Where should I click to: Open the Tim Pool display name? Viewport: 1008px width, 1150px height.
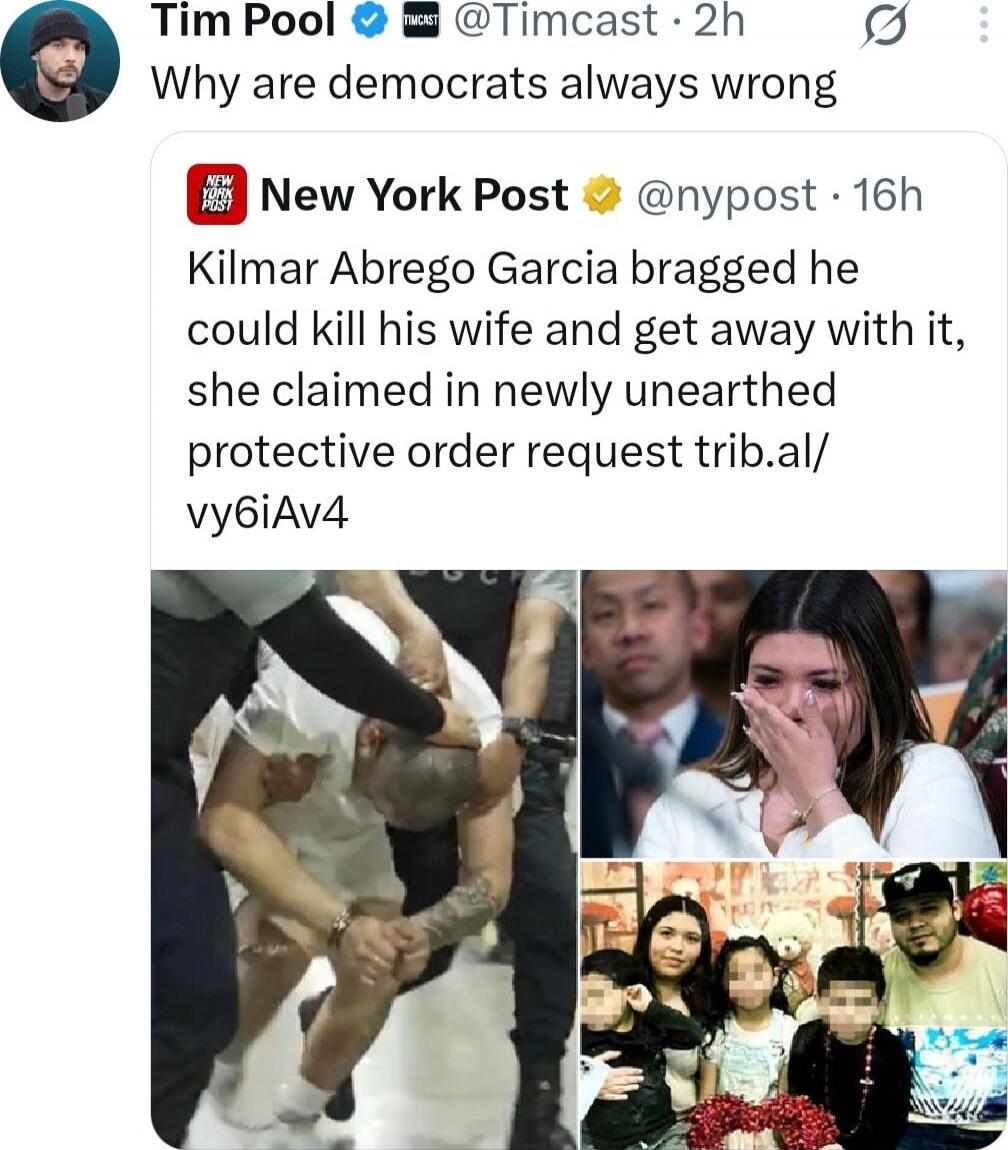point(244,20)
